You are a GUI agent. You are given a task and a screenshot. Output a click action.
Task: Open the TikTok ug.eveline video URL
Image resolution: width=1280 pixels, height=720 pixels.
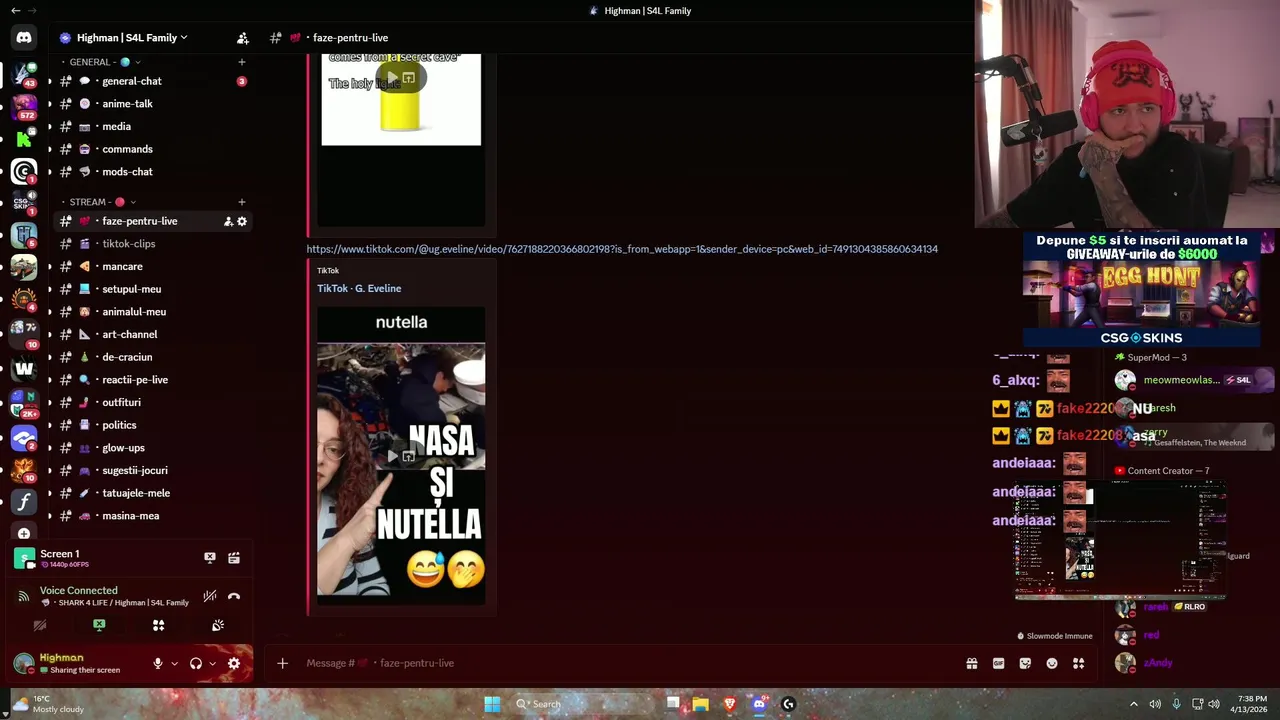coord(622,249)
